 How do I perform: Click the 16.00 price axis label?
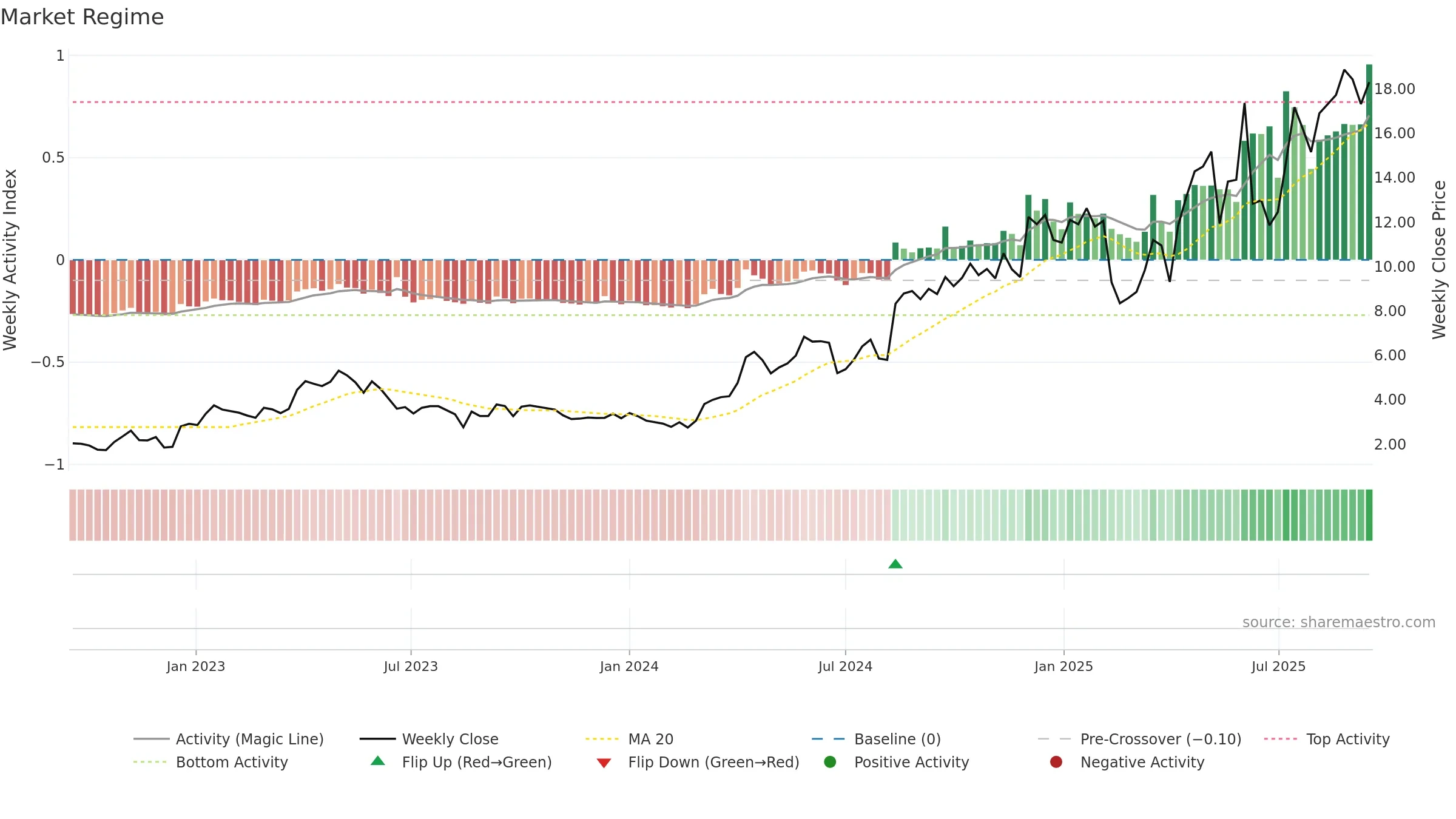[1395, 133]
